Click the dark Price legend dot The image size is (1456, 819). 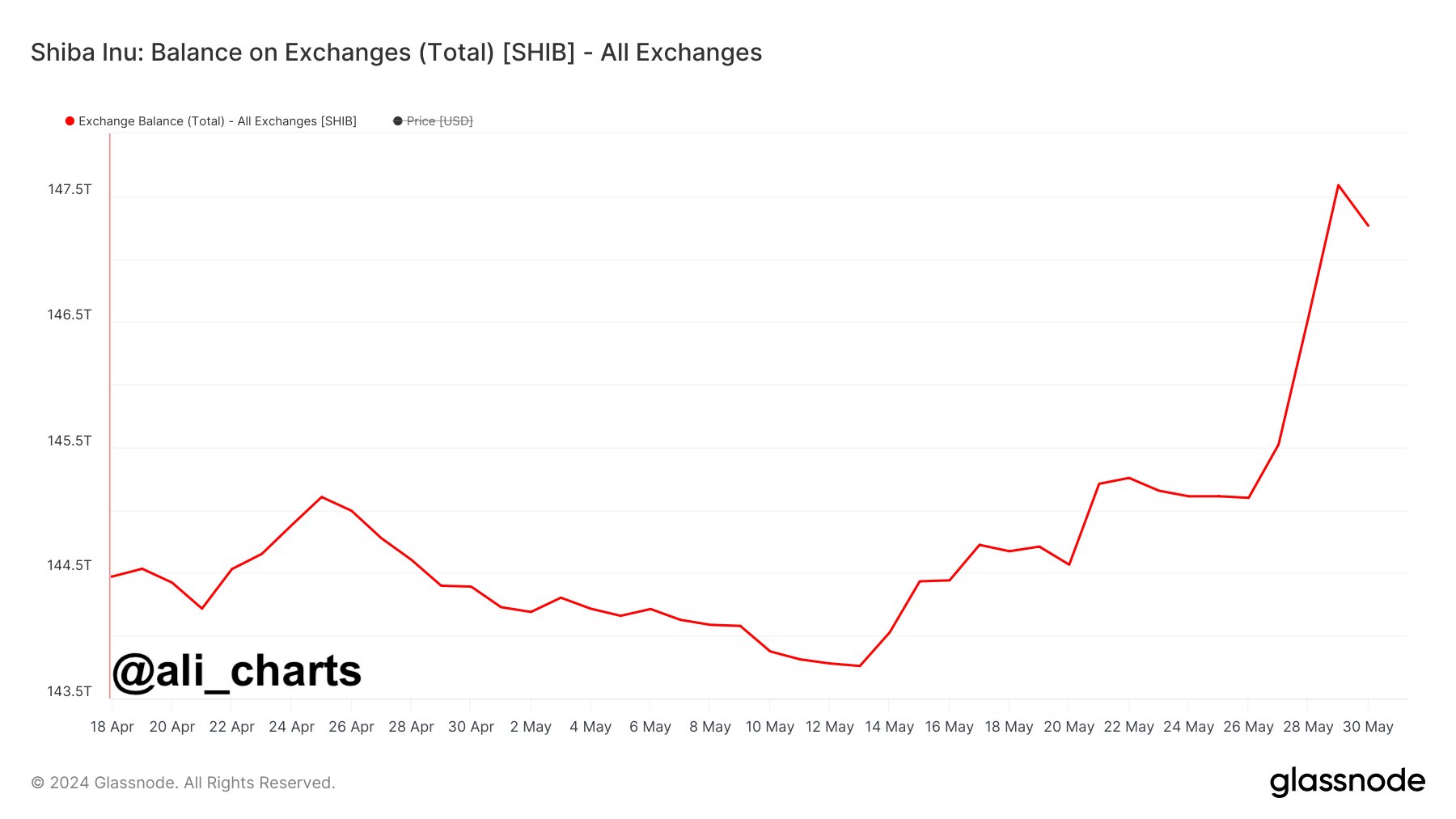point(397,121)
